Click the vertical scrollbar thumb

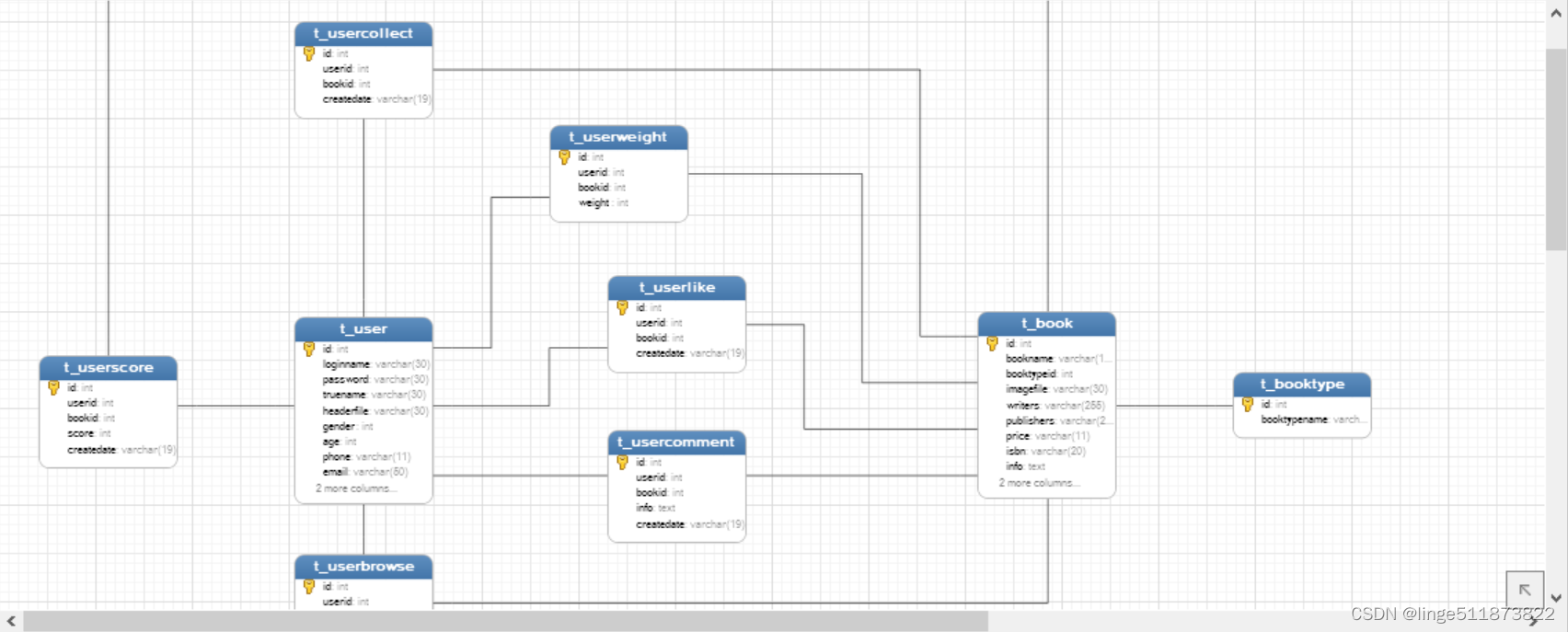click(1556, 149)
